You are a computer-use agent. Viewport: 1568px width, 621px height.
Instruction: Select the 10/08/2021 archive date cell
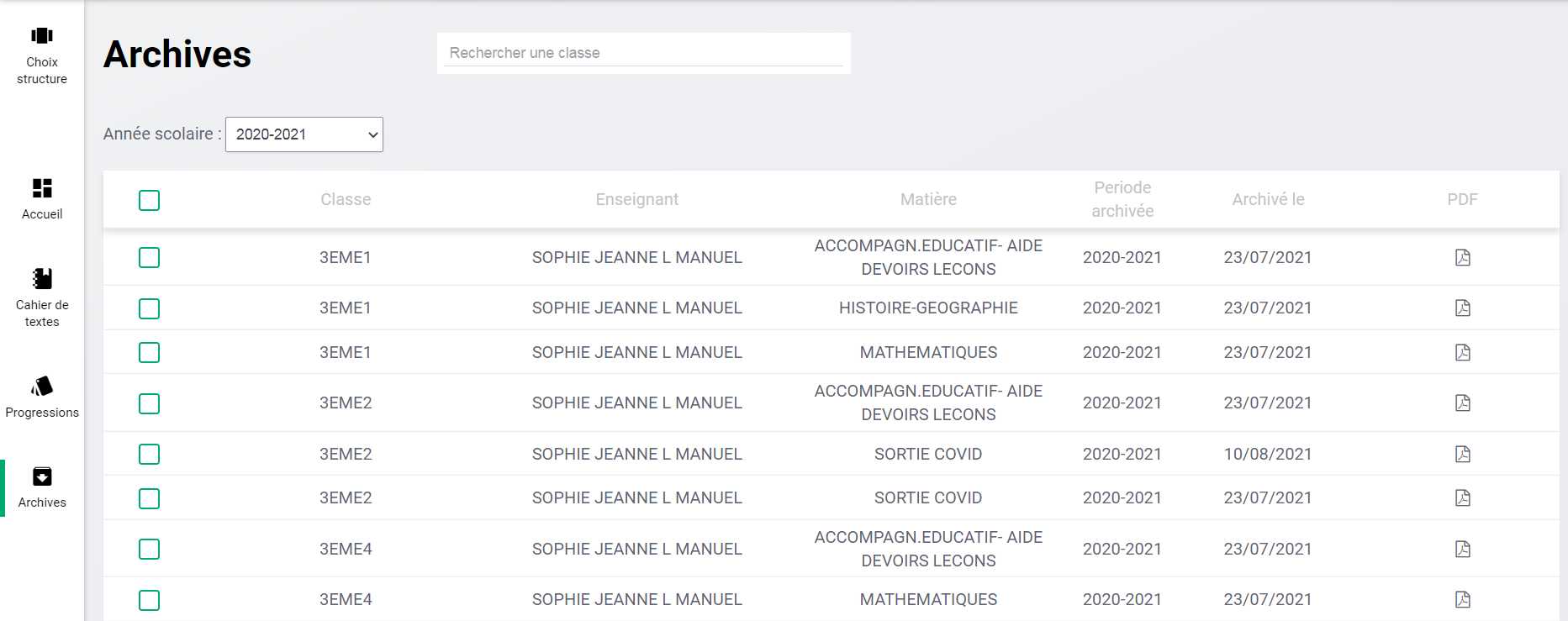coord(1268,454)
